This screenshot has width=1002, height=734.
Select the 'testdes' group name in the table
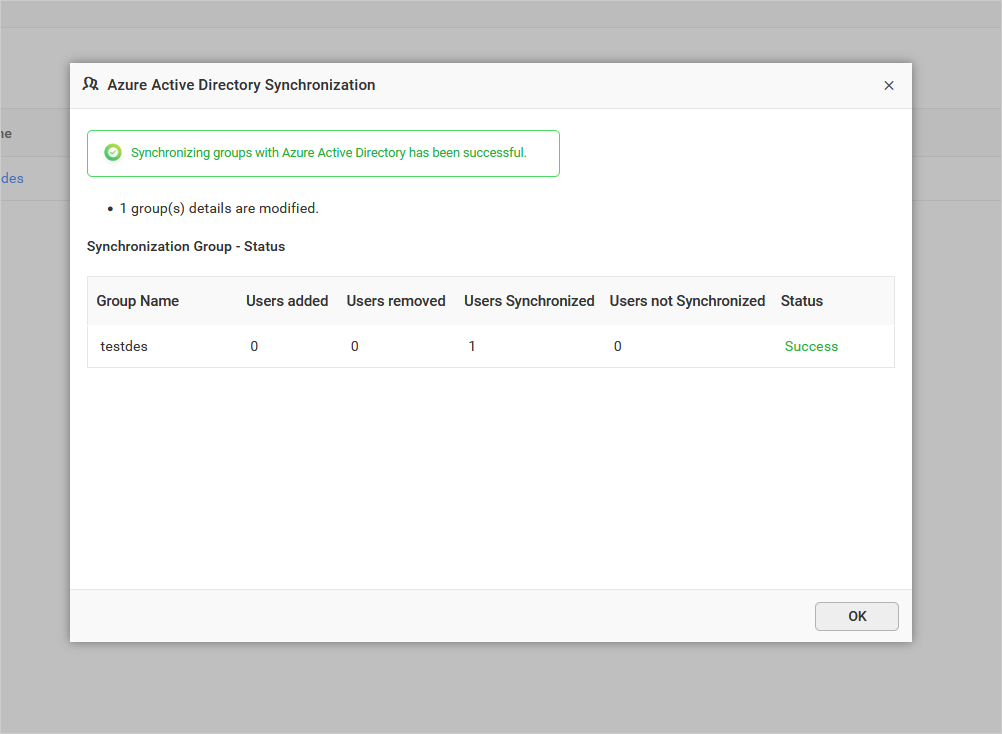124,346
